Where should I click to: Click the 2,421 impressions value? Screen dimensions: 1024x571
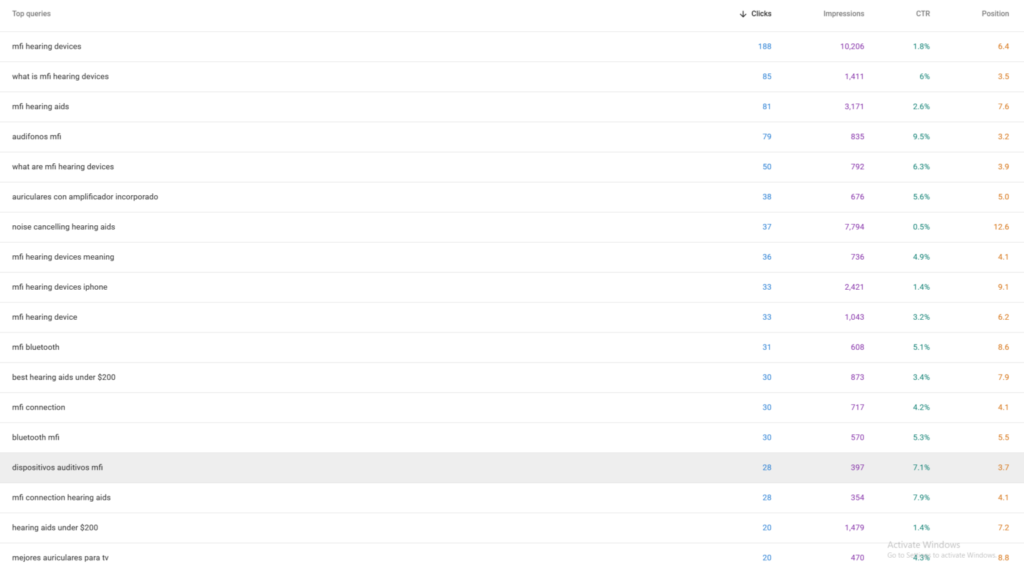(854, 287)
